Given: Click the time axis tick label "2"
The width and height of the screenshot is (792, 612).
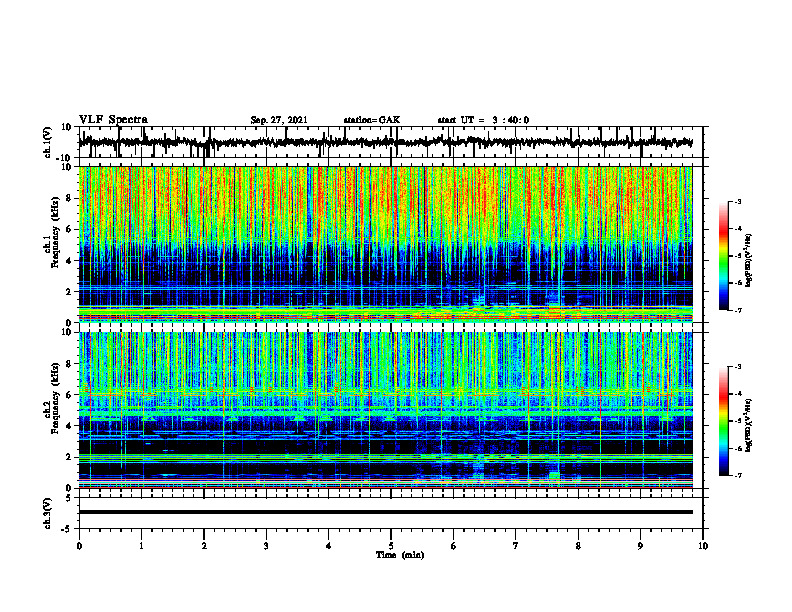Looking at the screenshot, I should click(204, 546).
